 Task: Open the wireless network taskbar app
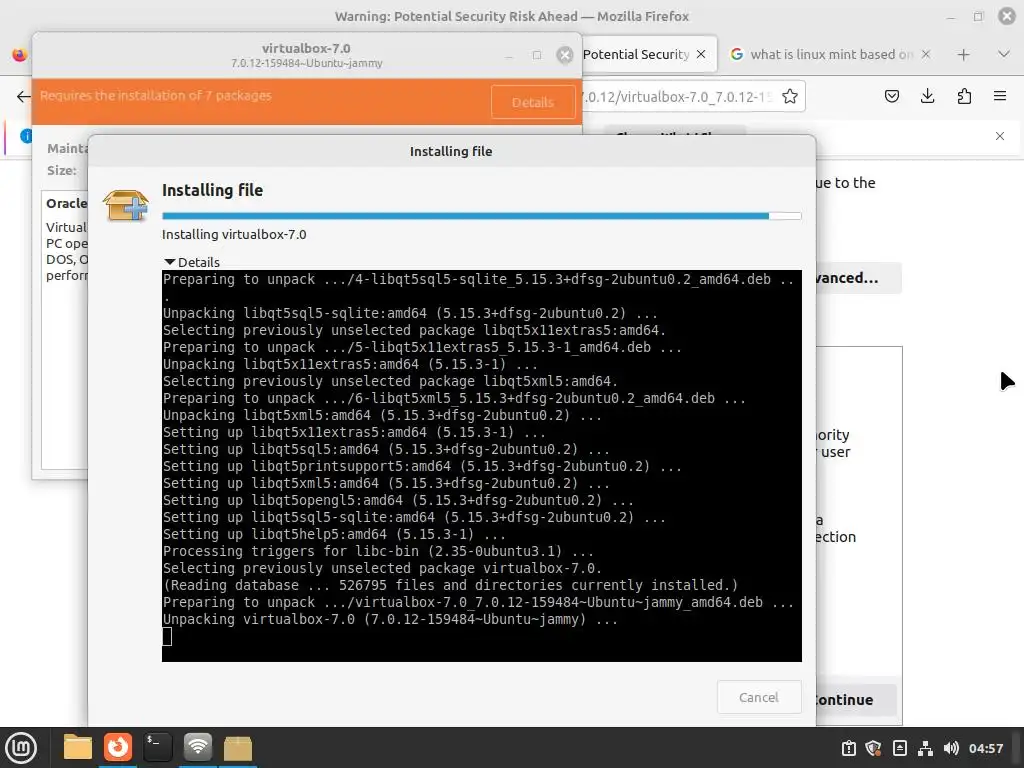click(x=197, y=747)
